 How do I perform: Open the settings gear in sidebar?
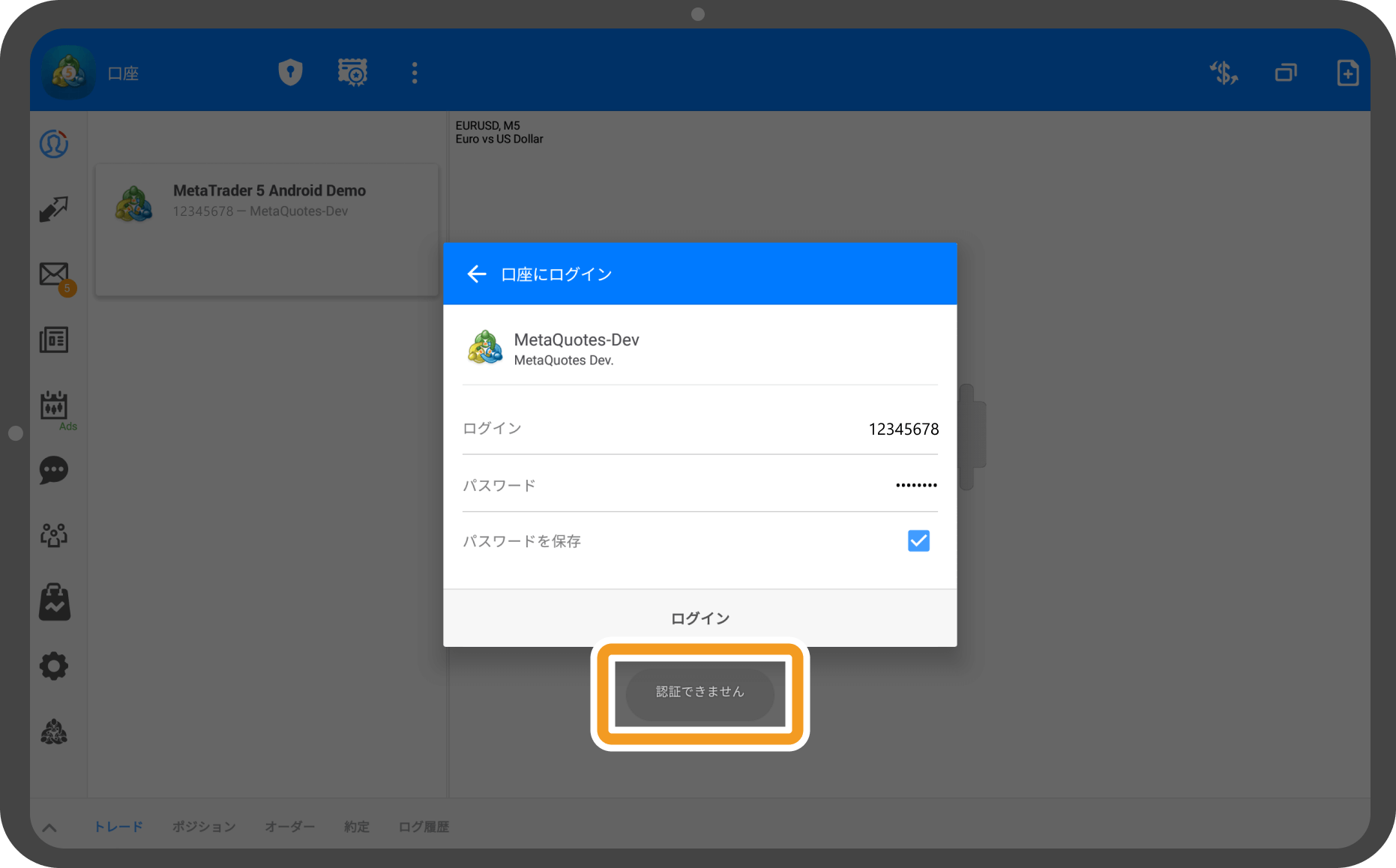coord(54,666)
